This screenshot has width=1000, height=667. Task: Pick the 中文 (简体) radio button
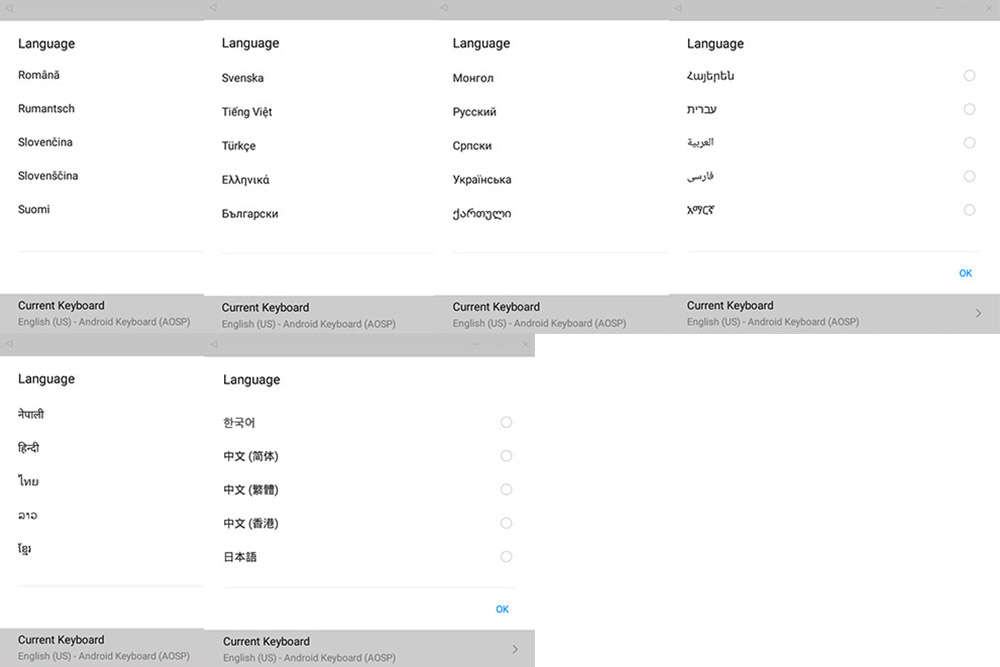(x=506, y=456)
